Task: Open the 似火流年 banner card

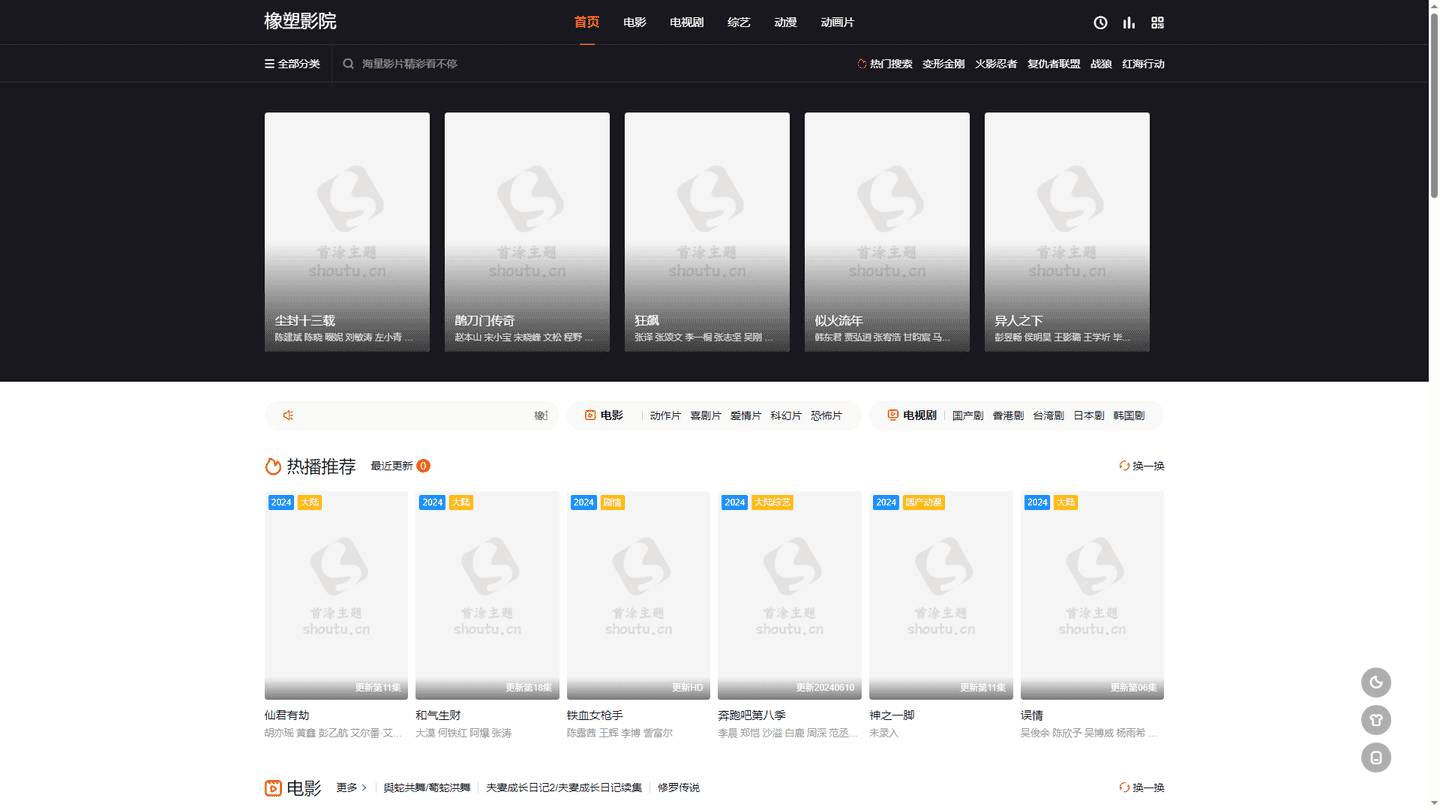Action: tap(887, 232)
